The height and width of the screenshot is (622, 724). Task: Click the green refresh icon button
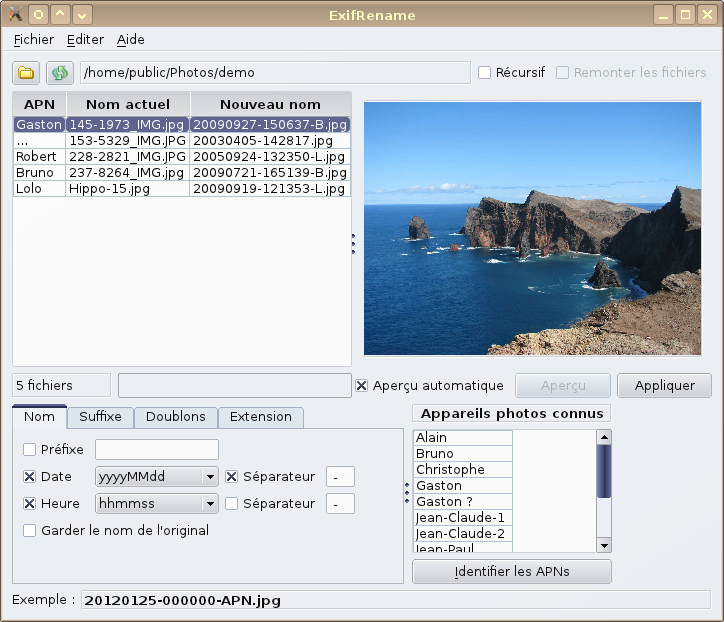60,72
